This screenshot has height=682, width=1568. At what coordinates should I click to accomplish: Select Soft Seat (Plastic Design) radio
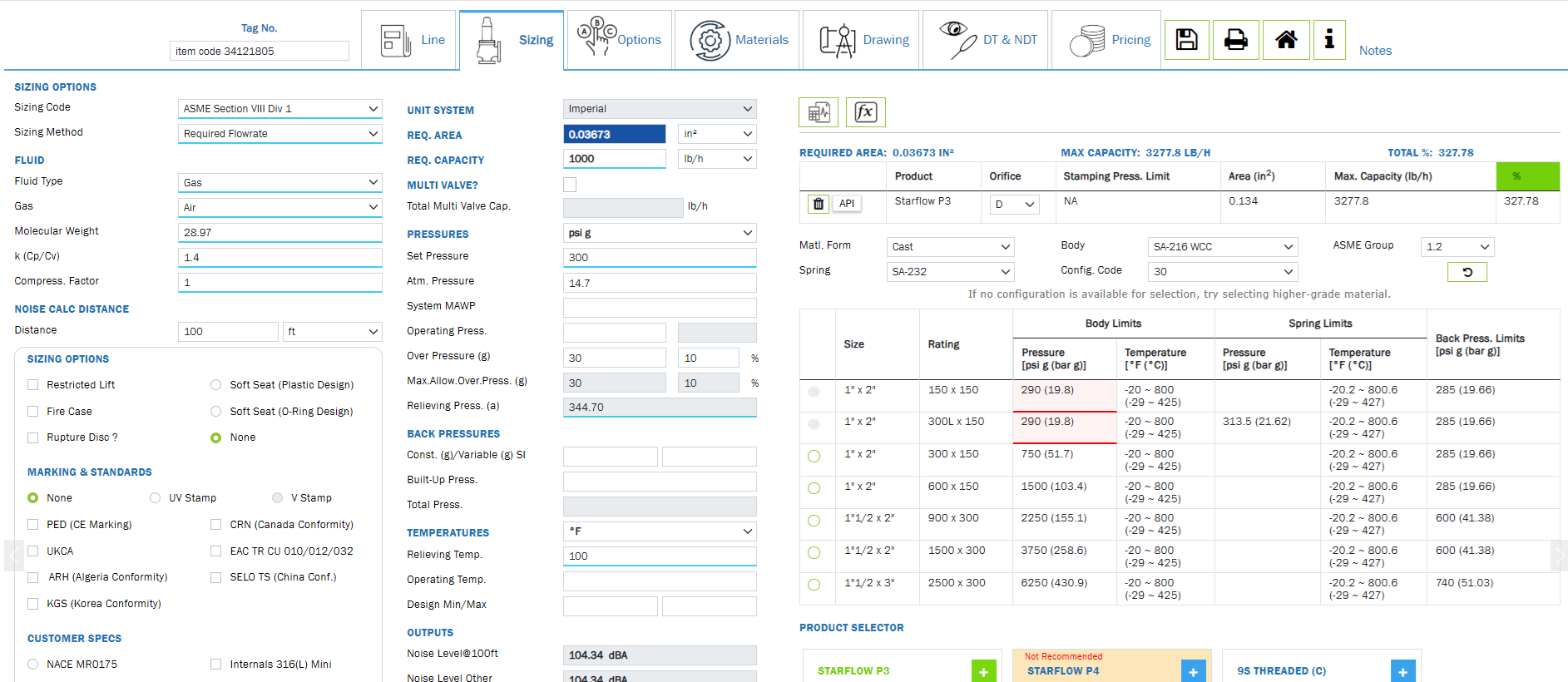(x=216, y=385)
